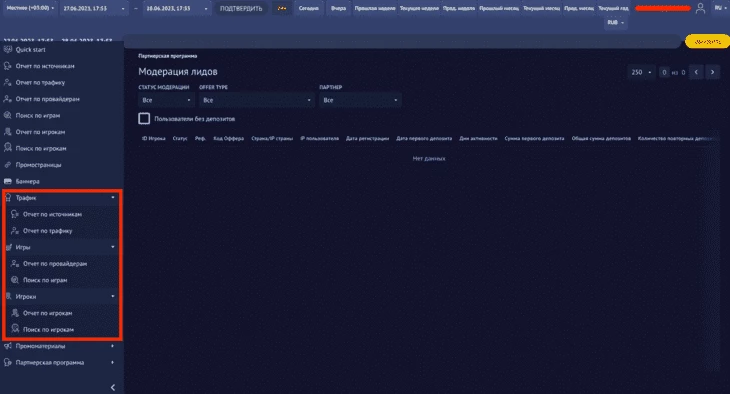Open the user profile icon

700,8
